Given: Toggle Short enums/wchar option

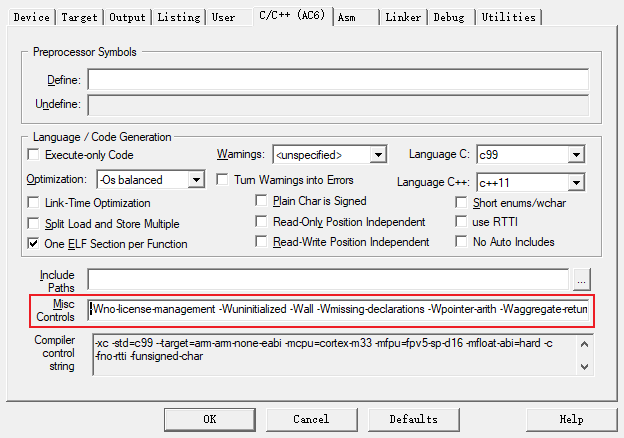Looking at the screenshot, I should 462,202.
